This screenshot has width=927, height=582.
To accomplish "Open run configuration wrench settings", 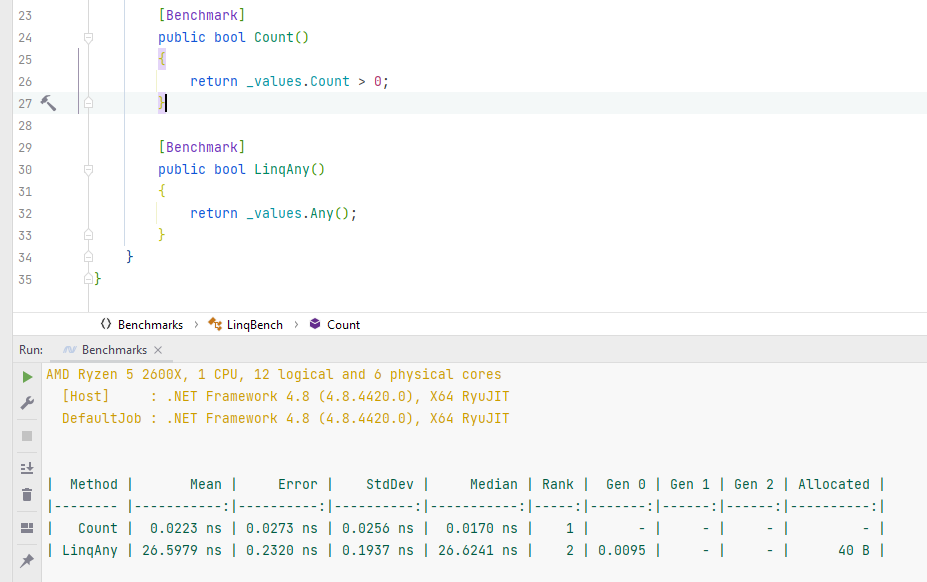I will (x=27, y=403).
